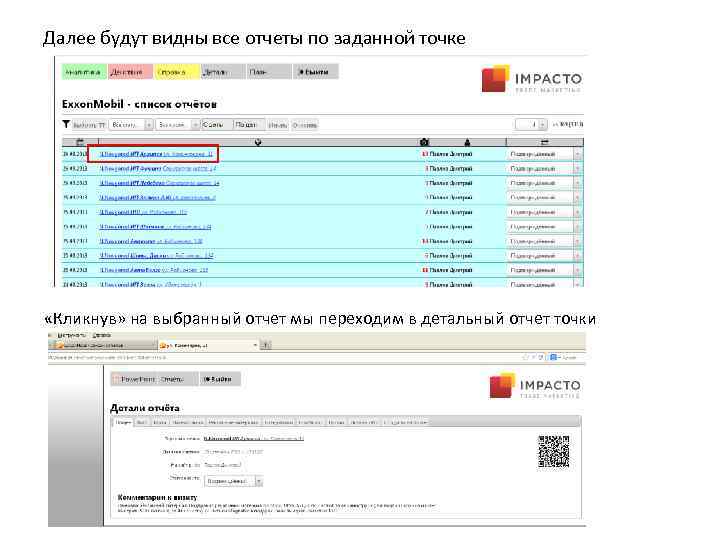Viewport: 720px width, 540px height.
Task: Click the funnel filter icon in report list
Action: [x=66, y=124]
